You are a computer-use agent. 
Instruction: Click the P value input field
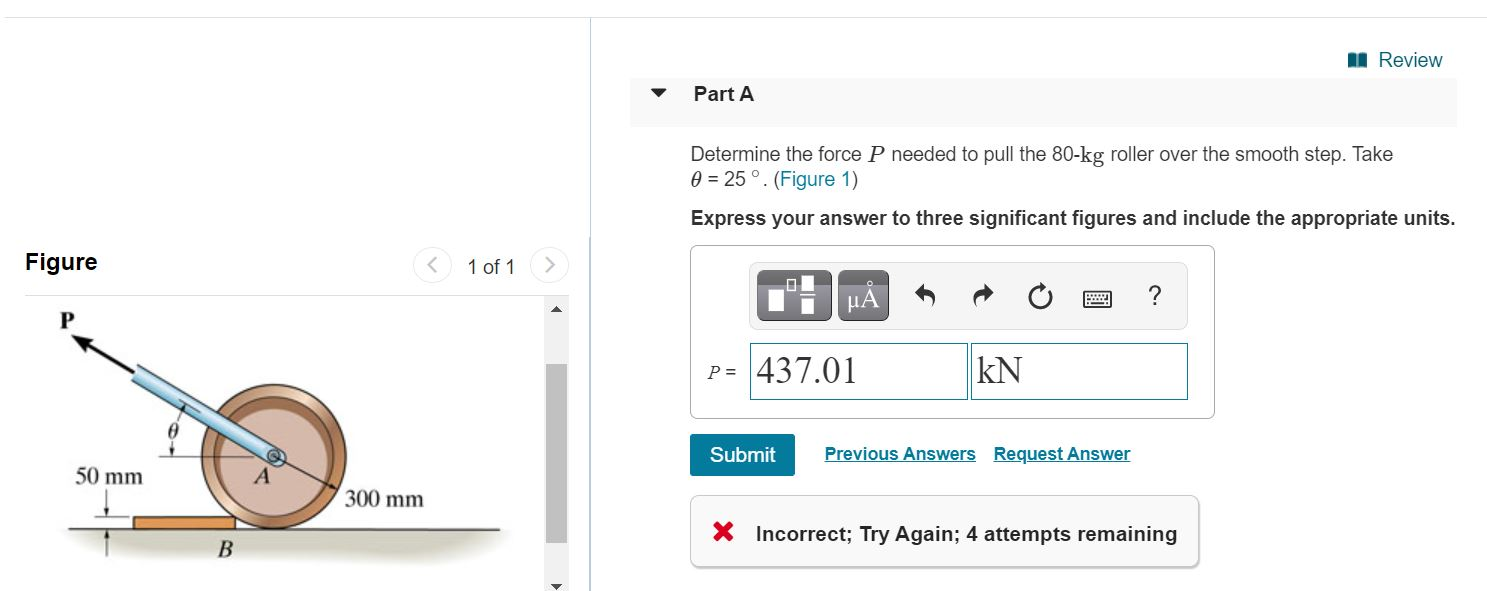[857, 371]
